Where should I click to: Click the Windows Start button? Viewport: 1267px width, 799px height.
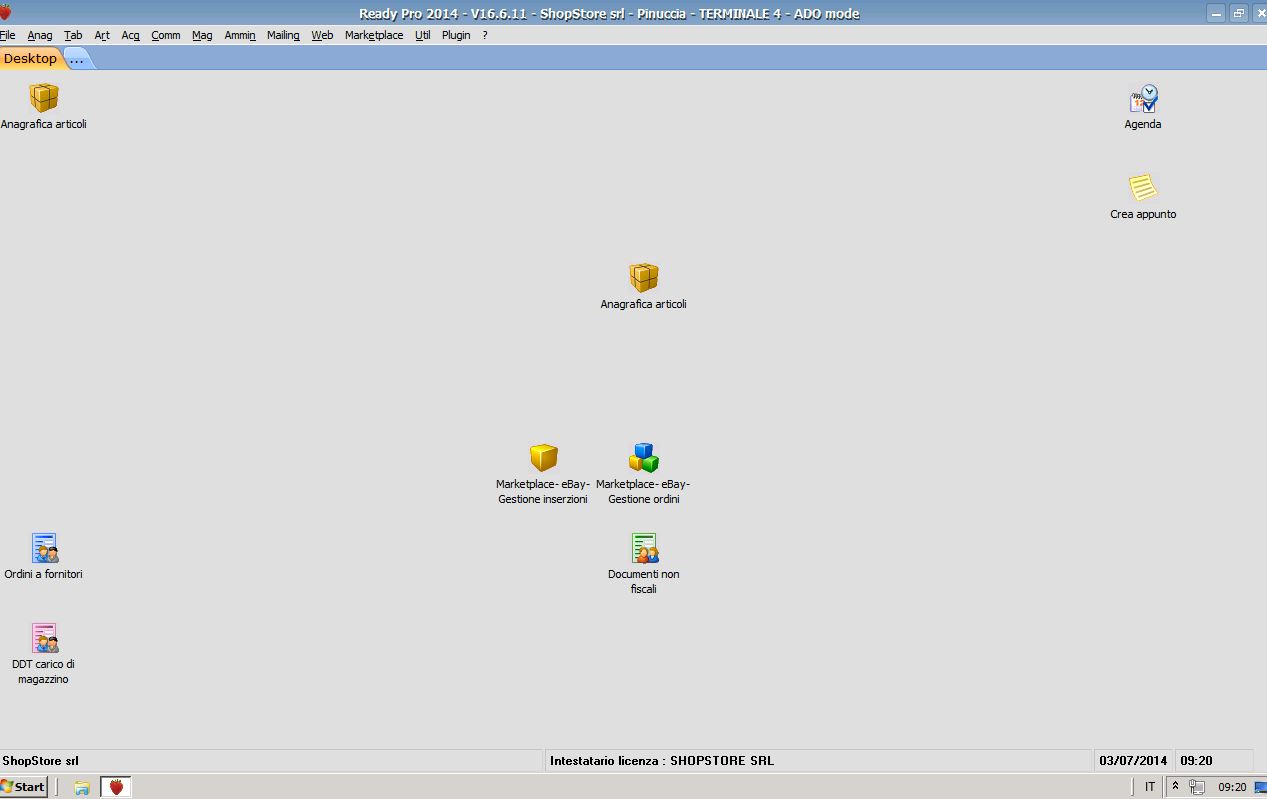(24, 787)
